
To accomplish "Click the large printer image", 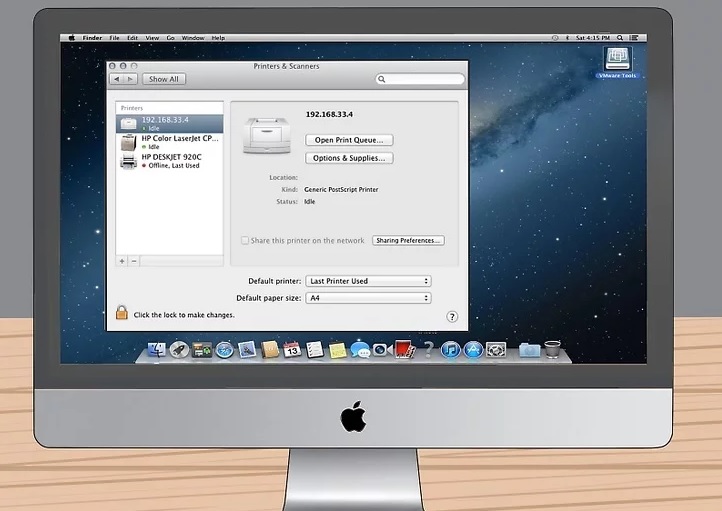I will (x=267, y=135).
